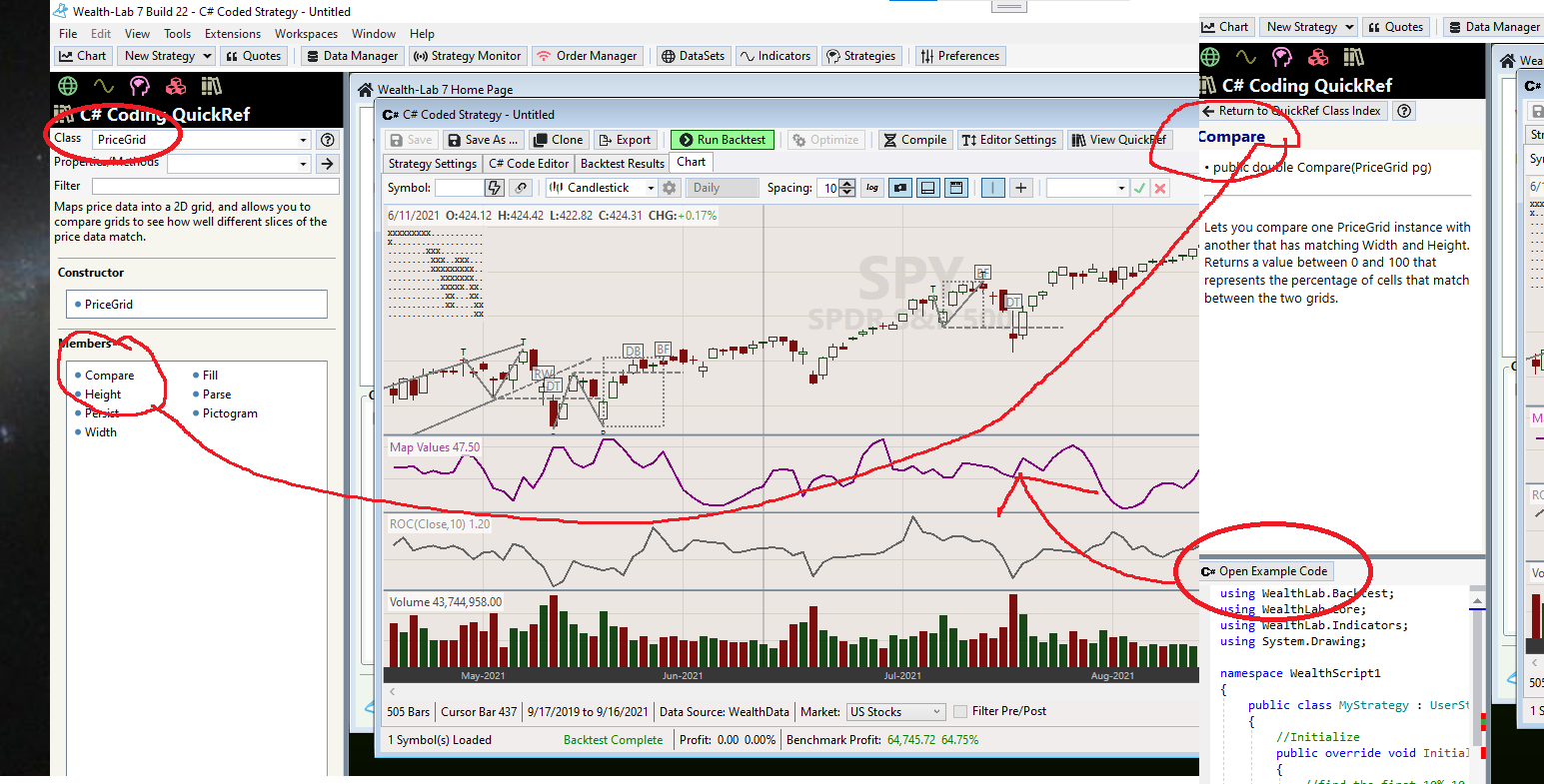The image size is (1544, 784).
Task: Click green check mark in chart toolbar
Action: tap(1138, 188)
